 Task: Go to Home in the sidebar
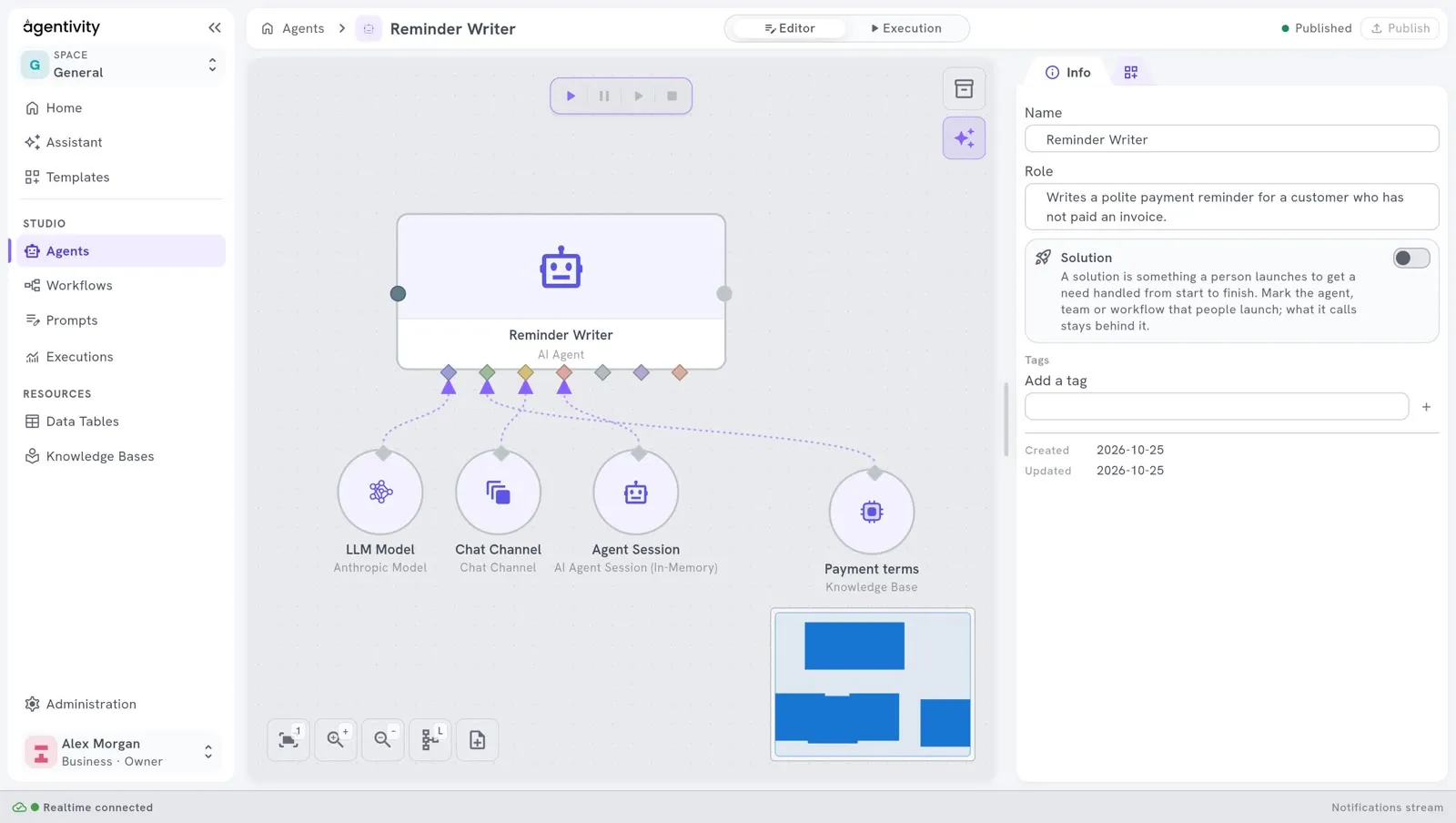point(121,107)
